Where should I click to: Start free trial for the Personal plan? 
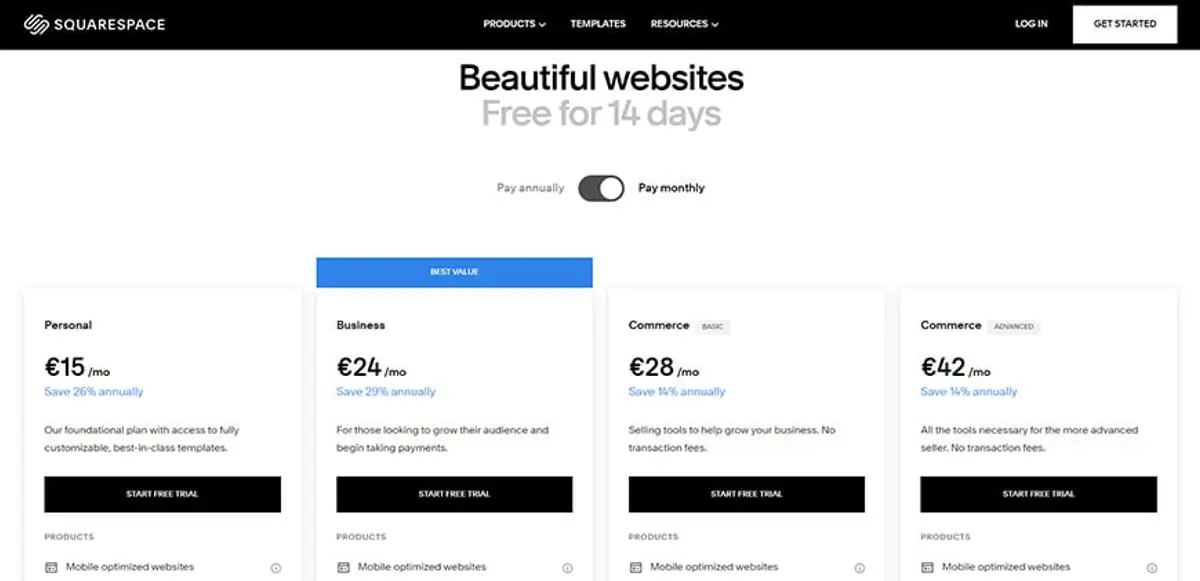click(162, 494)
